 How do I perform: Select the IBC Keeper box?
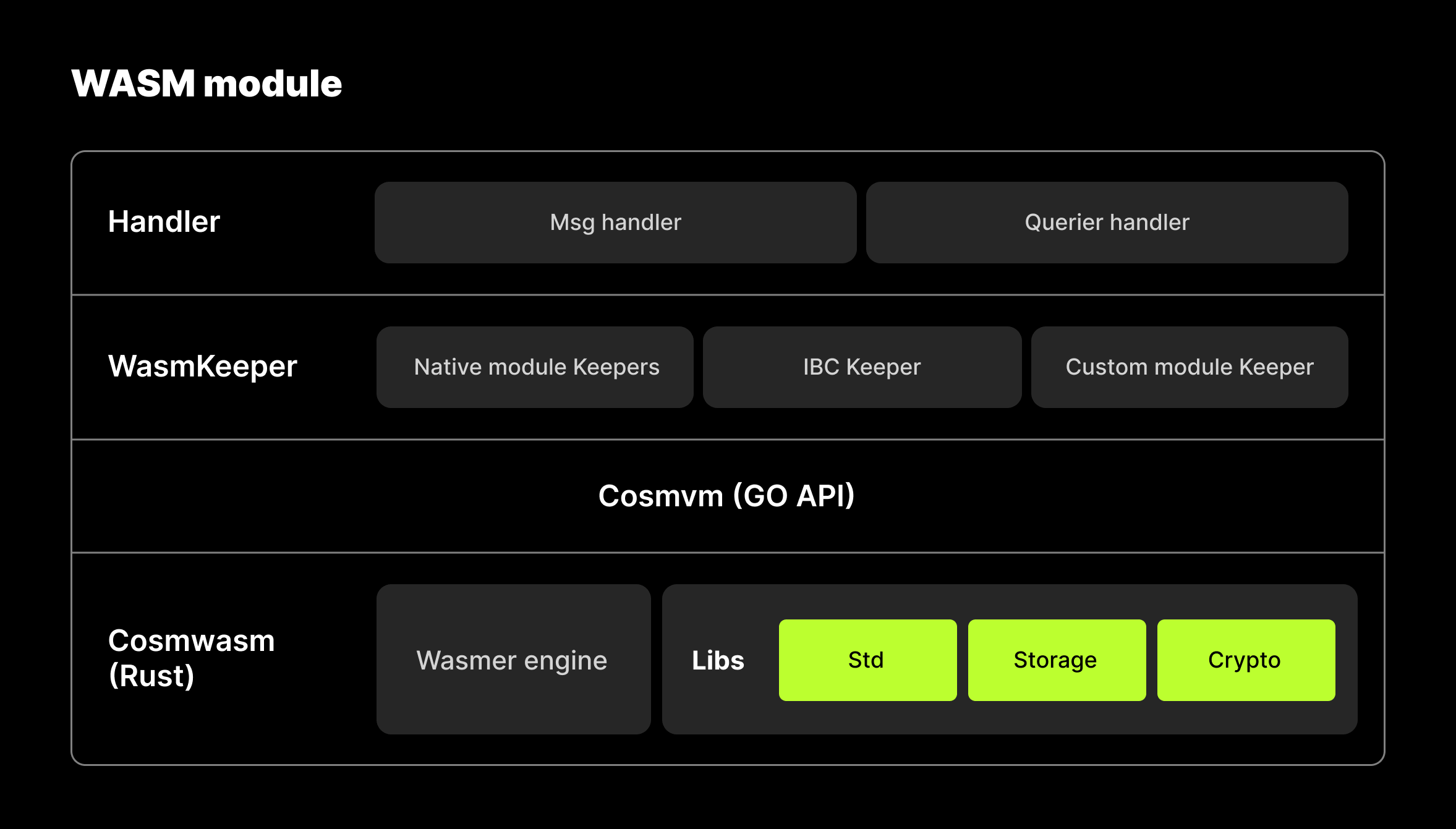point(862,367)
